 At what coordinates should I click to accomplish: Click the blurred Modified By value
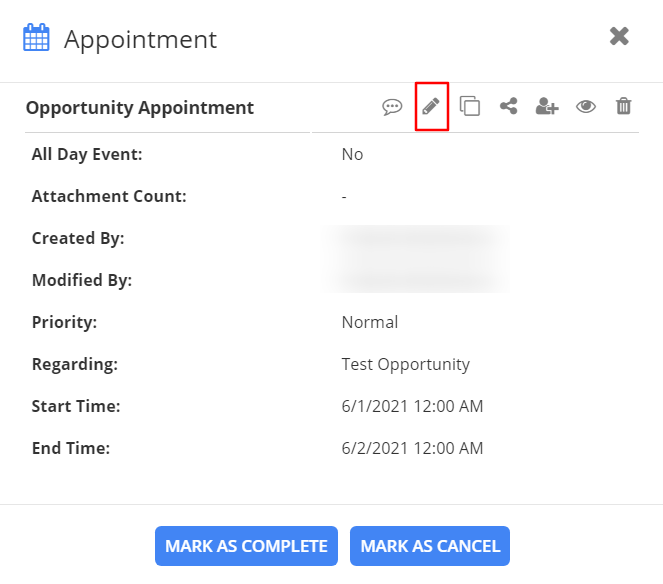point(415,280)
